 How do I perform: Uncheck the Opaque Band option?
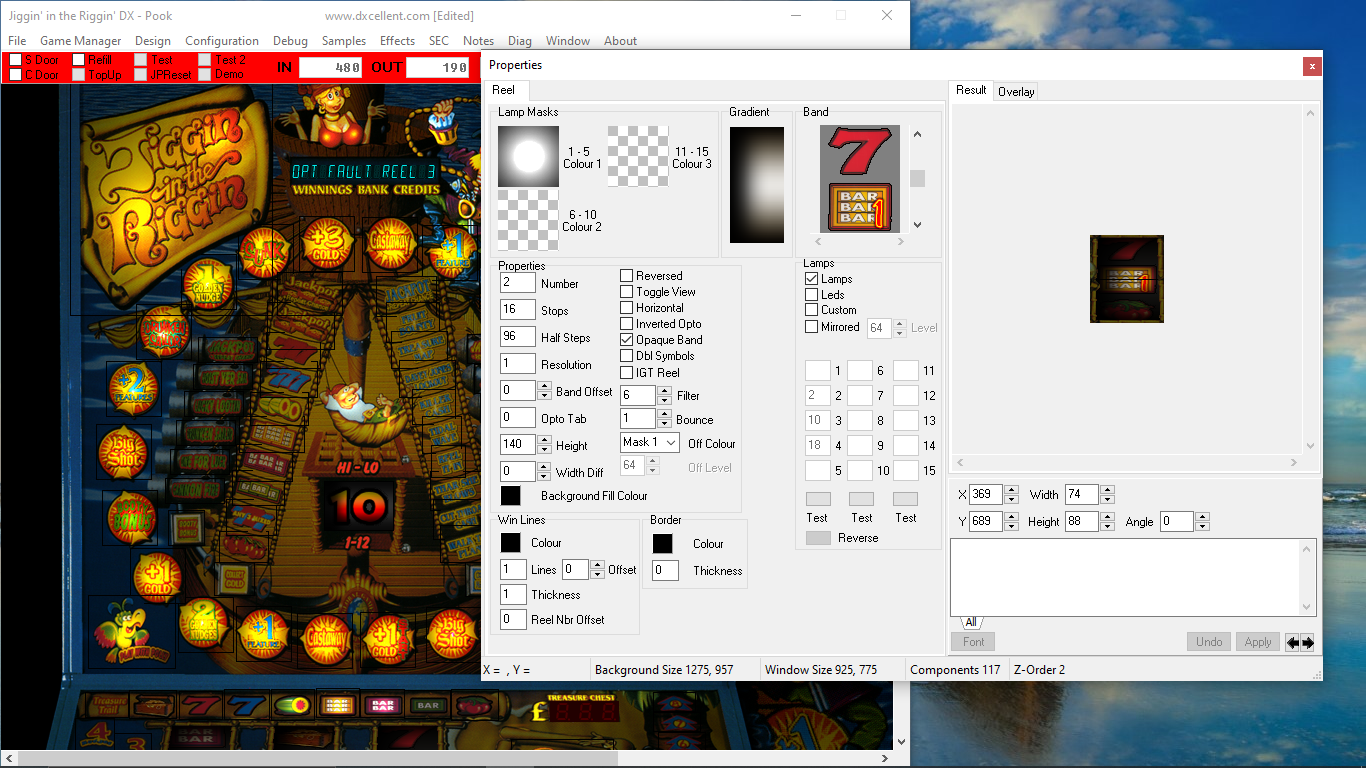(627, 340)
